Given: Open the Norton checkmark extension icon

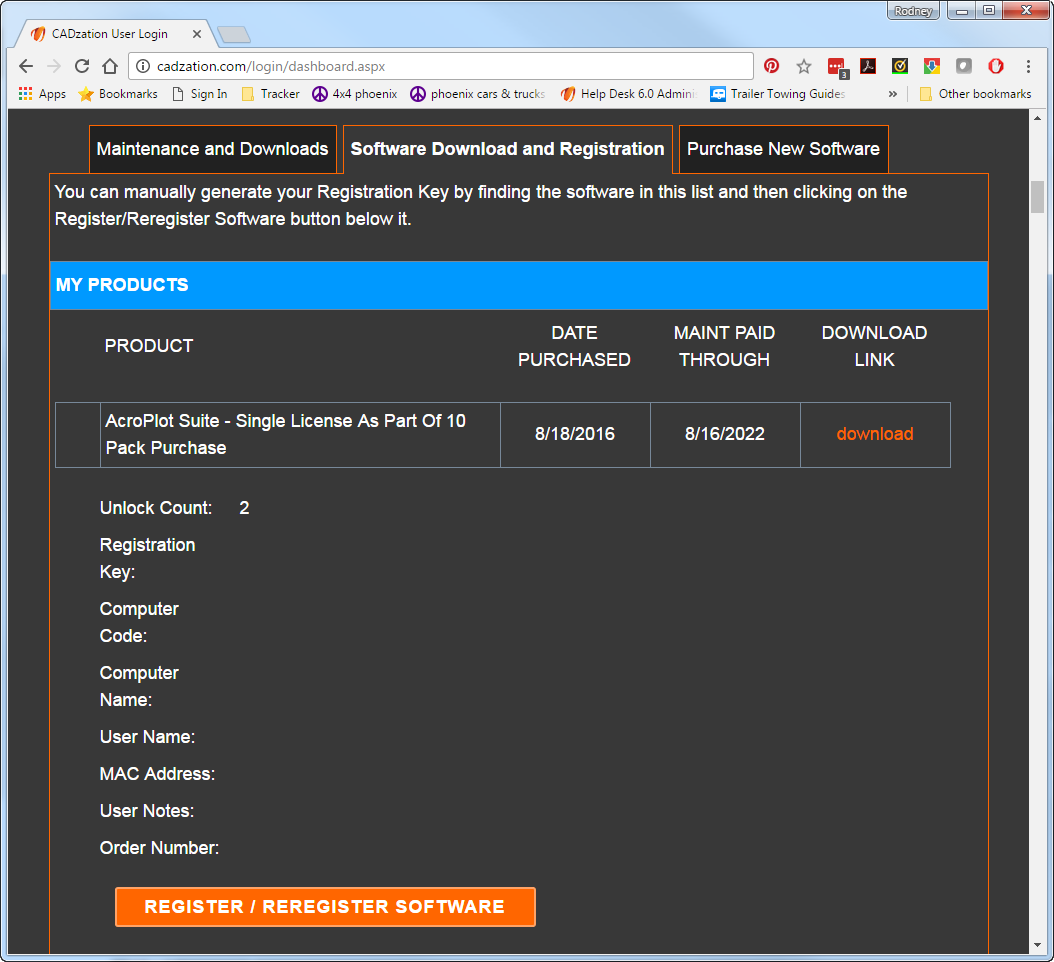Looking at the screenshot, I should [x=900, y=66].
